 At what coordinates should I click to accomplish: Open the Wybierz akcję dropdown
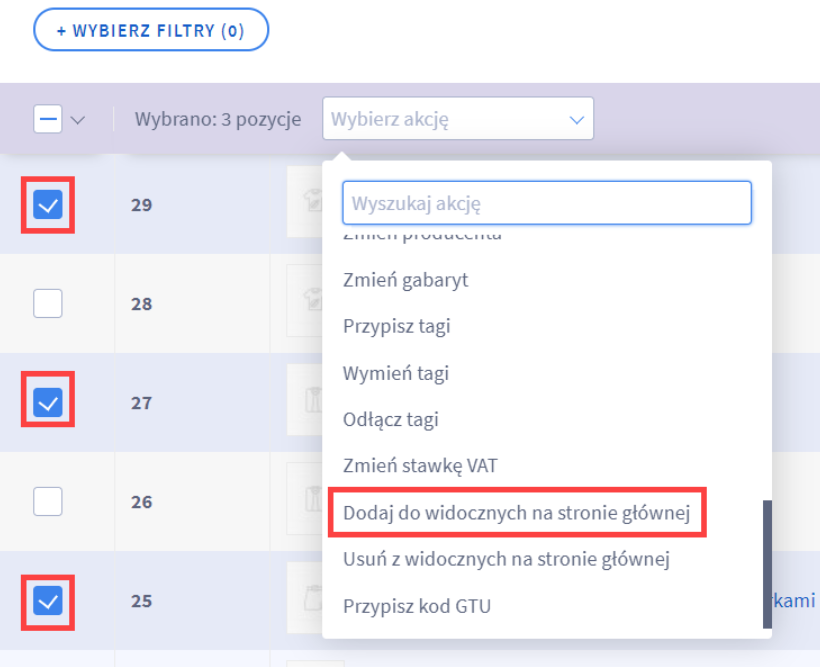click(x=458, y=119)
